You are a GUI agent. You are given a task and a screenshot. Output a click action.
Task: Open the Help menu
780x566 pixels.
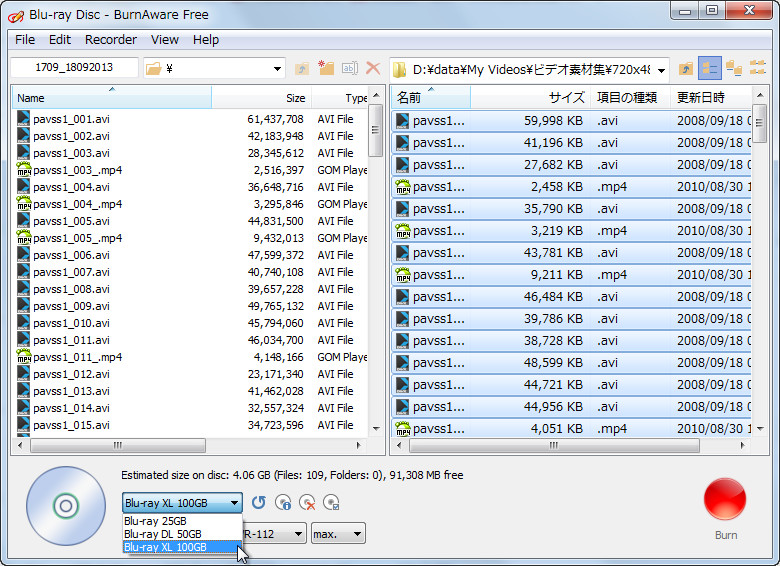pos(206,40)
